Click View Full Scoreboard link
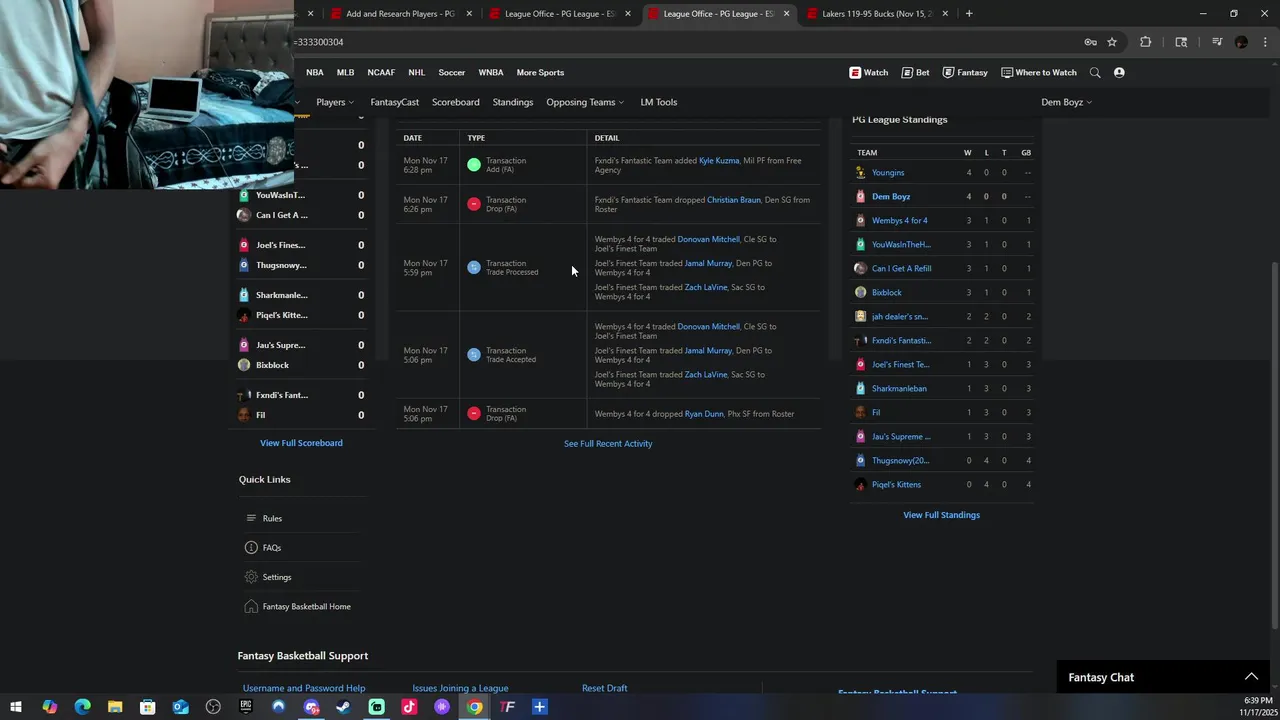1280x720 pixels. [301, 443]
